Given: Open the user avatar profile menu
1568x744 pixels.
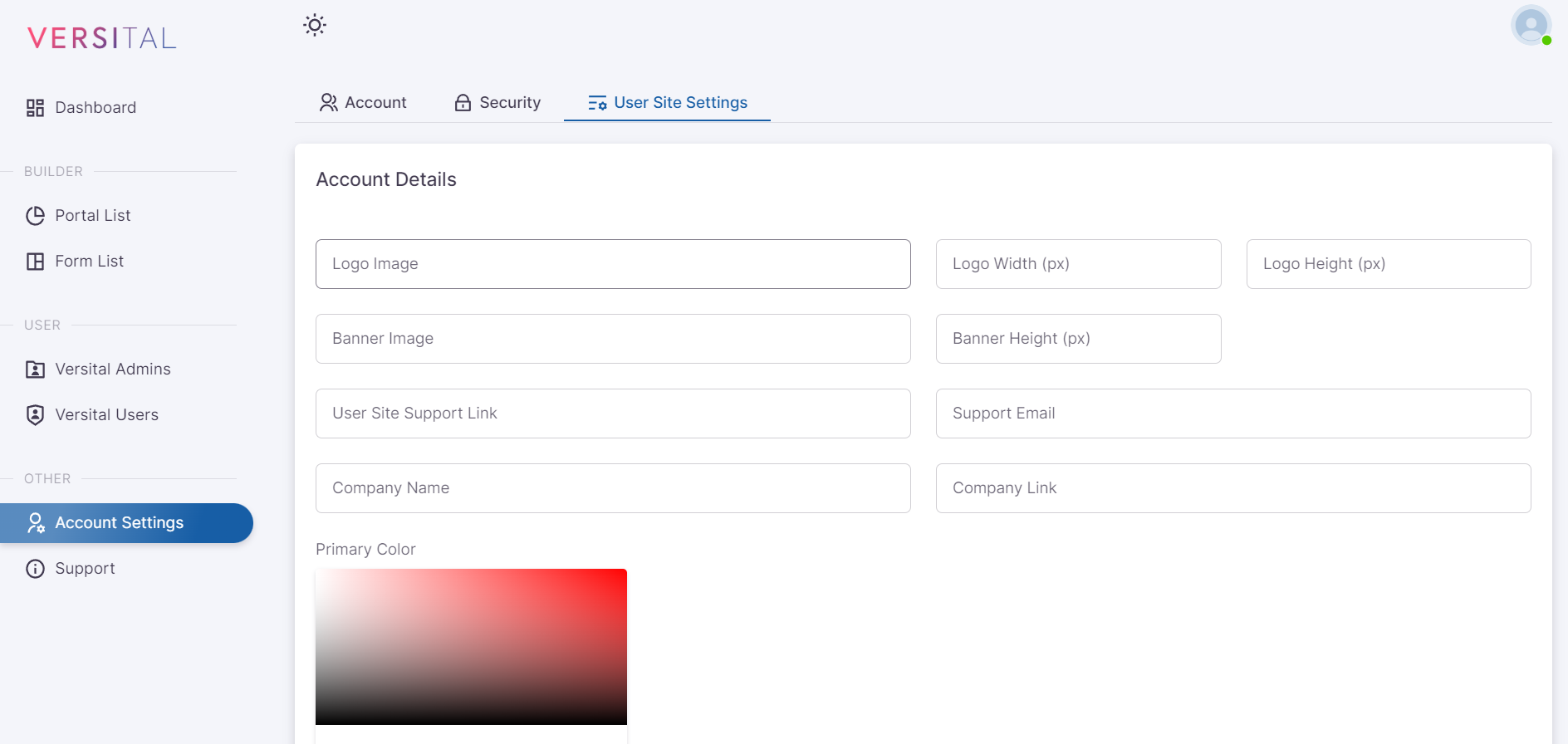Looking at the screenshot, I should (1531, 25).
